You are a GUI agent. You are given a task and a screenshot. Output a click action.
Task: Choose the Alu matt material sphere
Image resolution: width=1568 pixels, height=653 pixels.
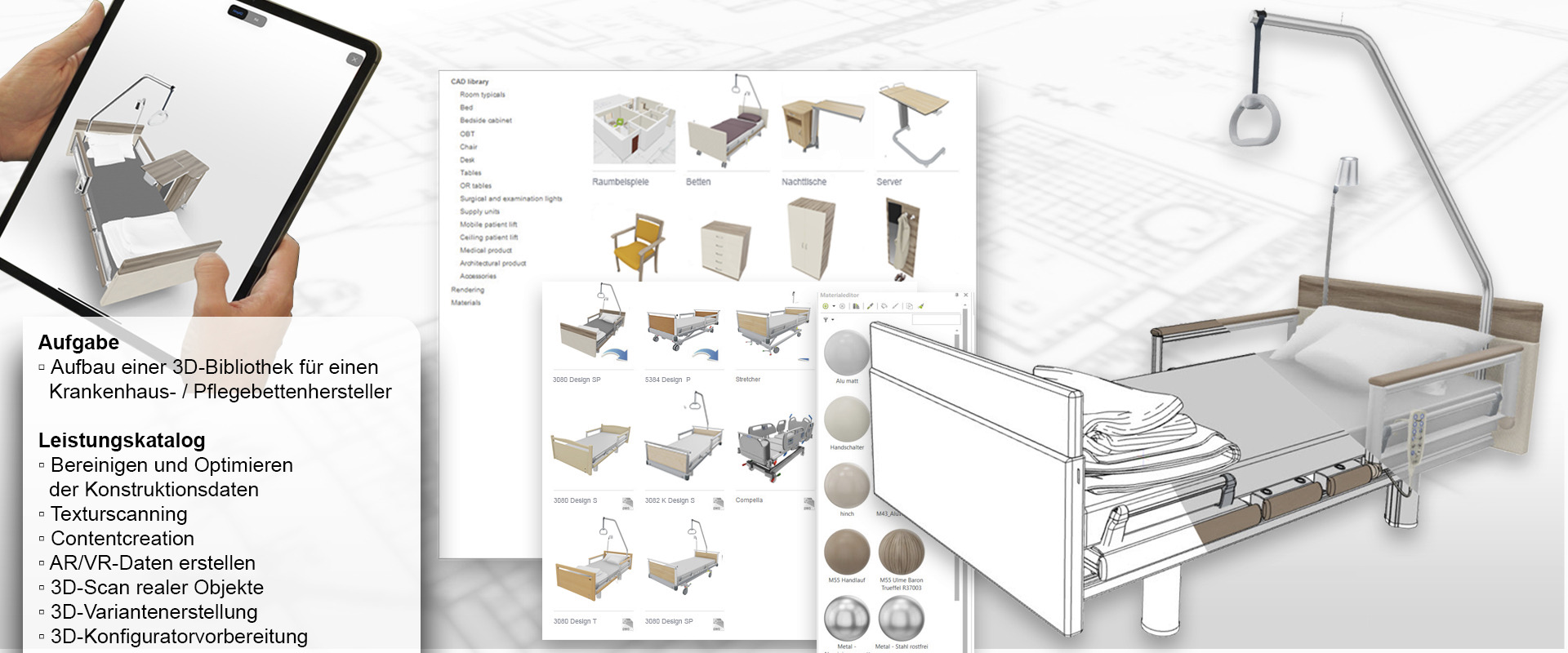(x=847, y=353)
